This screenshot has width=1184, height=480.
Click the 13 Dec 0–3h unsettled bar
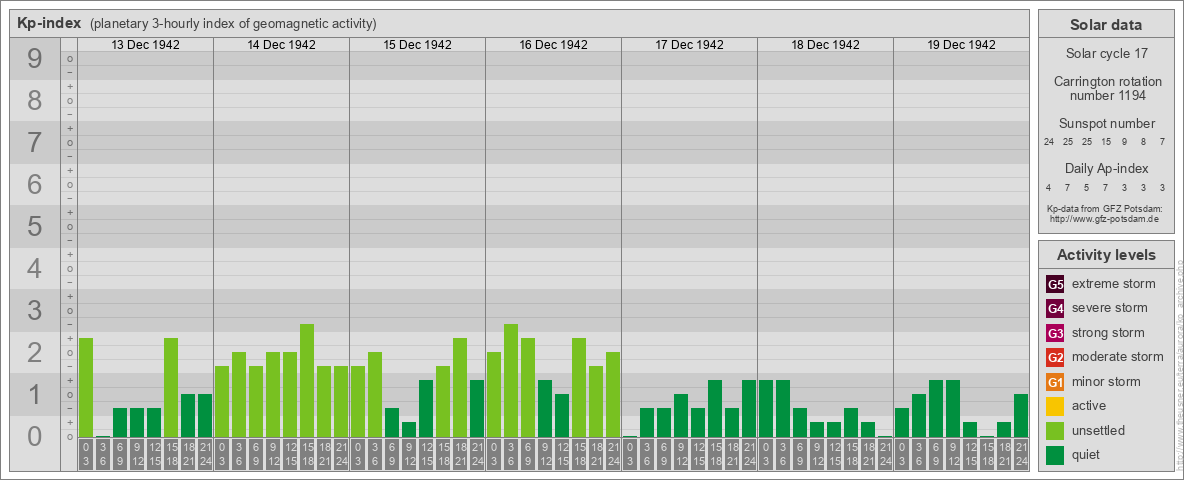click(86, 387)
